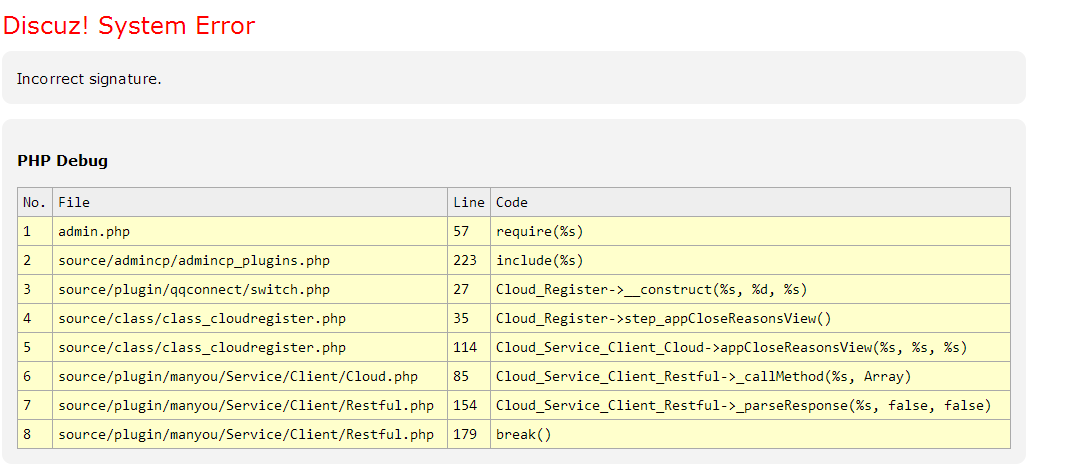Click Restful.php file path in row 7
Viewport: 1066px width, 464px height.
click(x=246, y=405)
